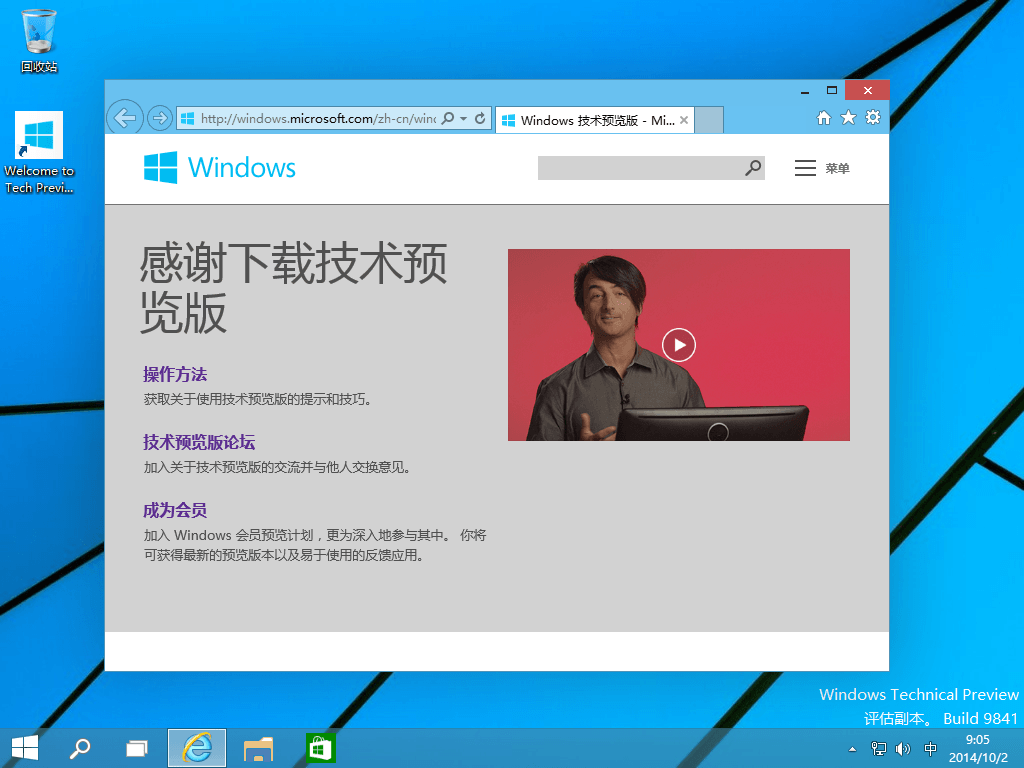This screenshot has width=1024, height=768.
Task: Open the IE Home page icon
Action: [x=824, y=118]
